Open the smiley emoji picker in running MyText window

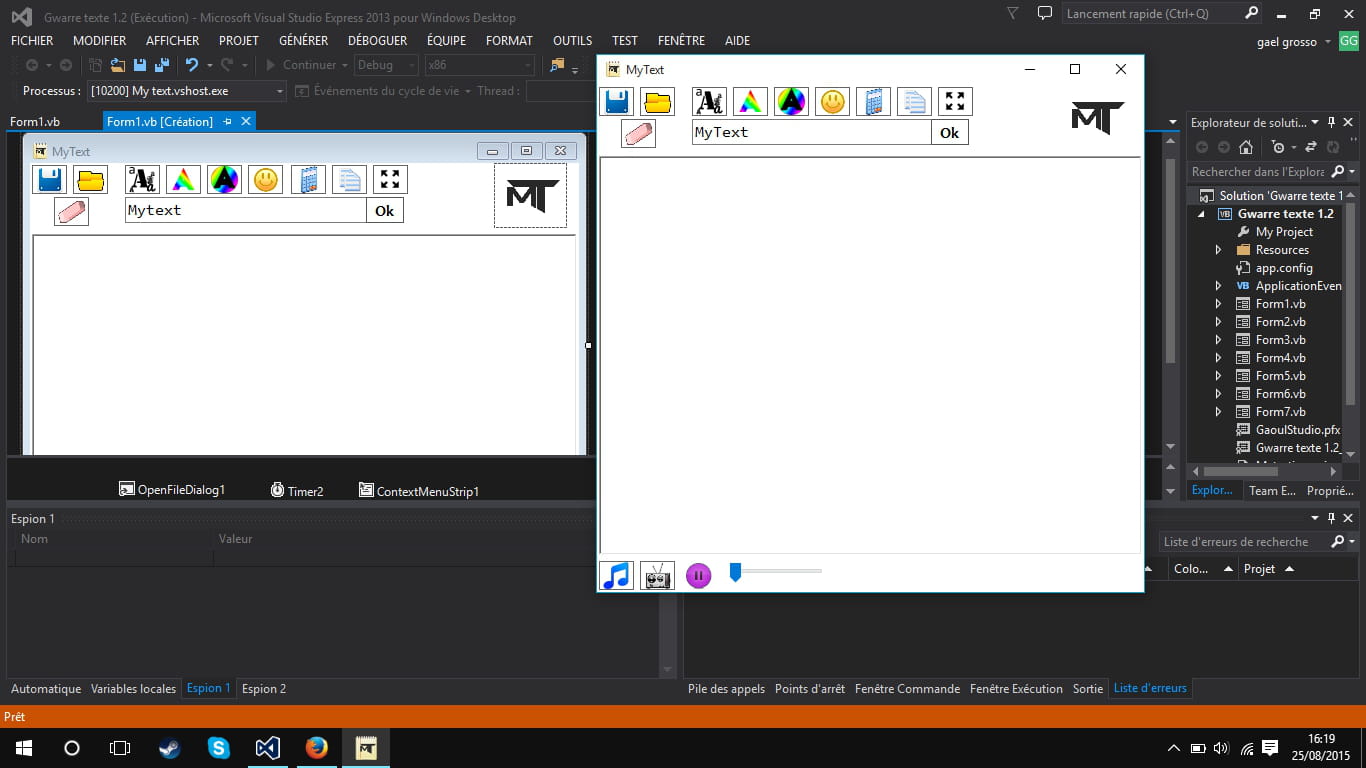pyautogui.click(x=832, y=102)
